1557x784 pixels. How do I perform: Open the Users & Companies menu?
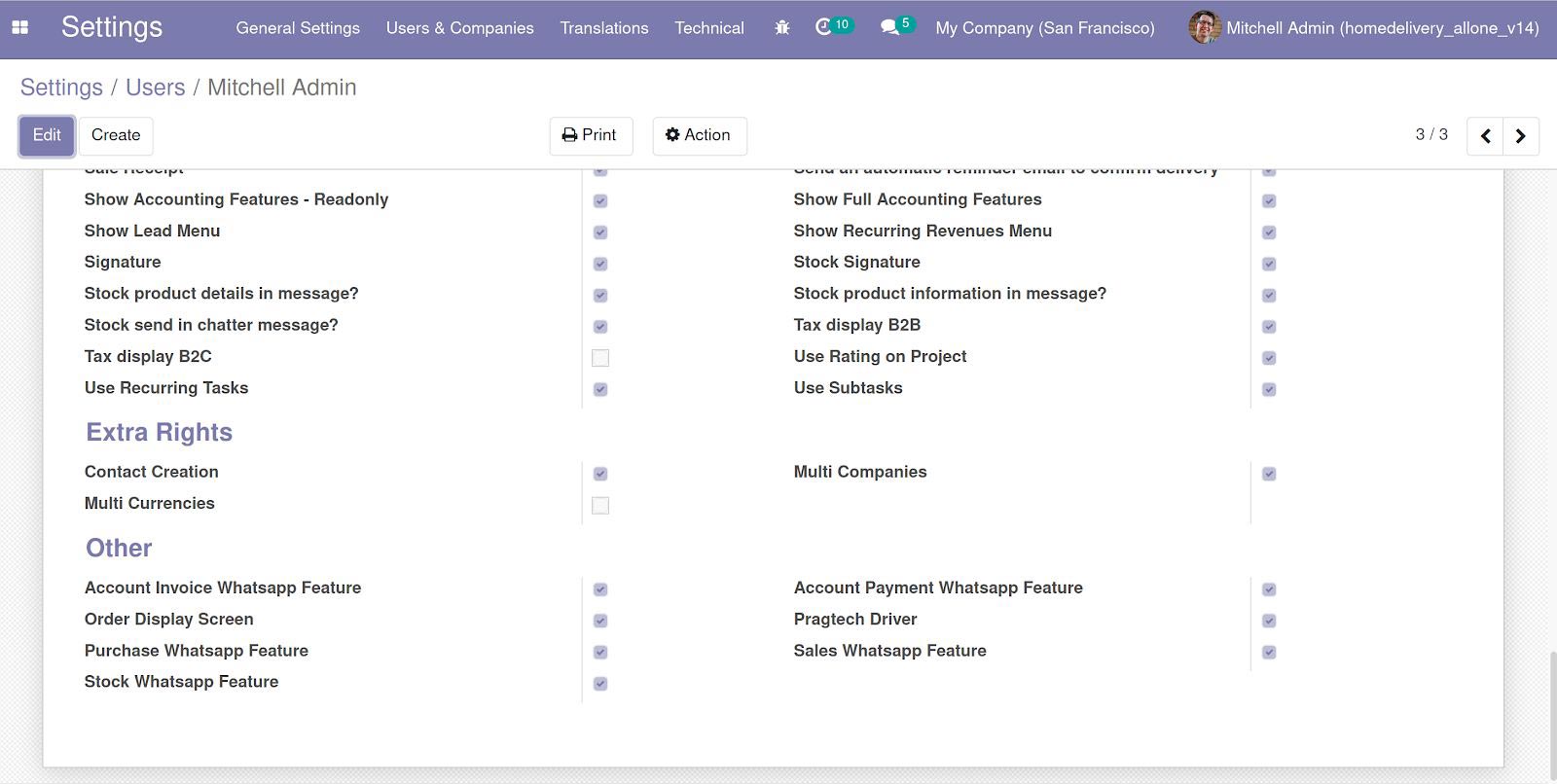coord(460,28)
